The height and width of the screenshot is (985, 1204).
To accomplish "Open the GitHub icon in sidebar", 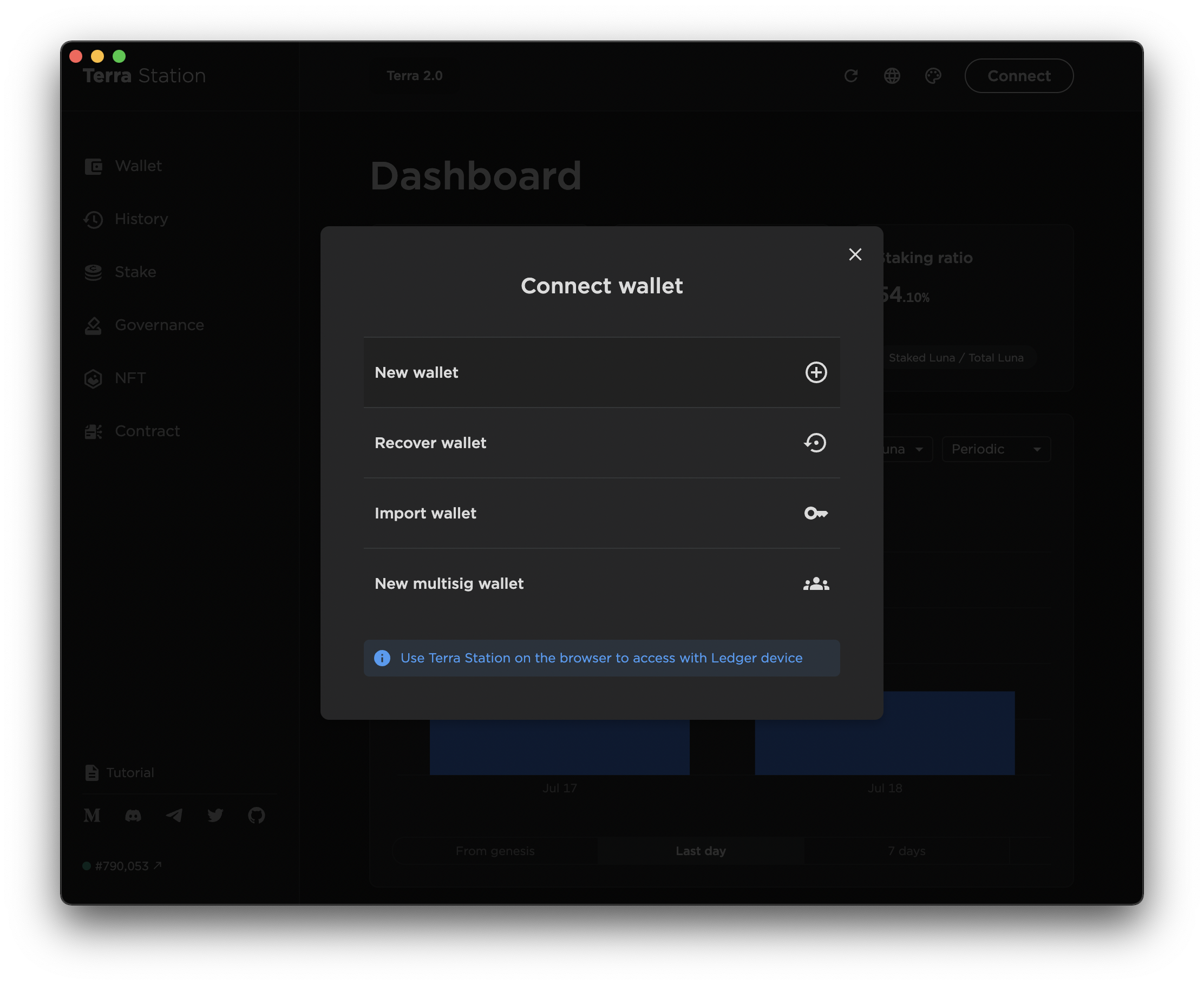I will pos(256,816).
